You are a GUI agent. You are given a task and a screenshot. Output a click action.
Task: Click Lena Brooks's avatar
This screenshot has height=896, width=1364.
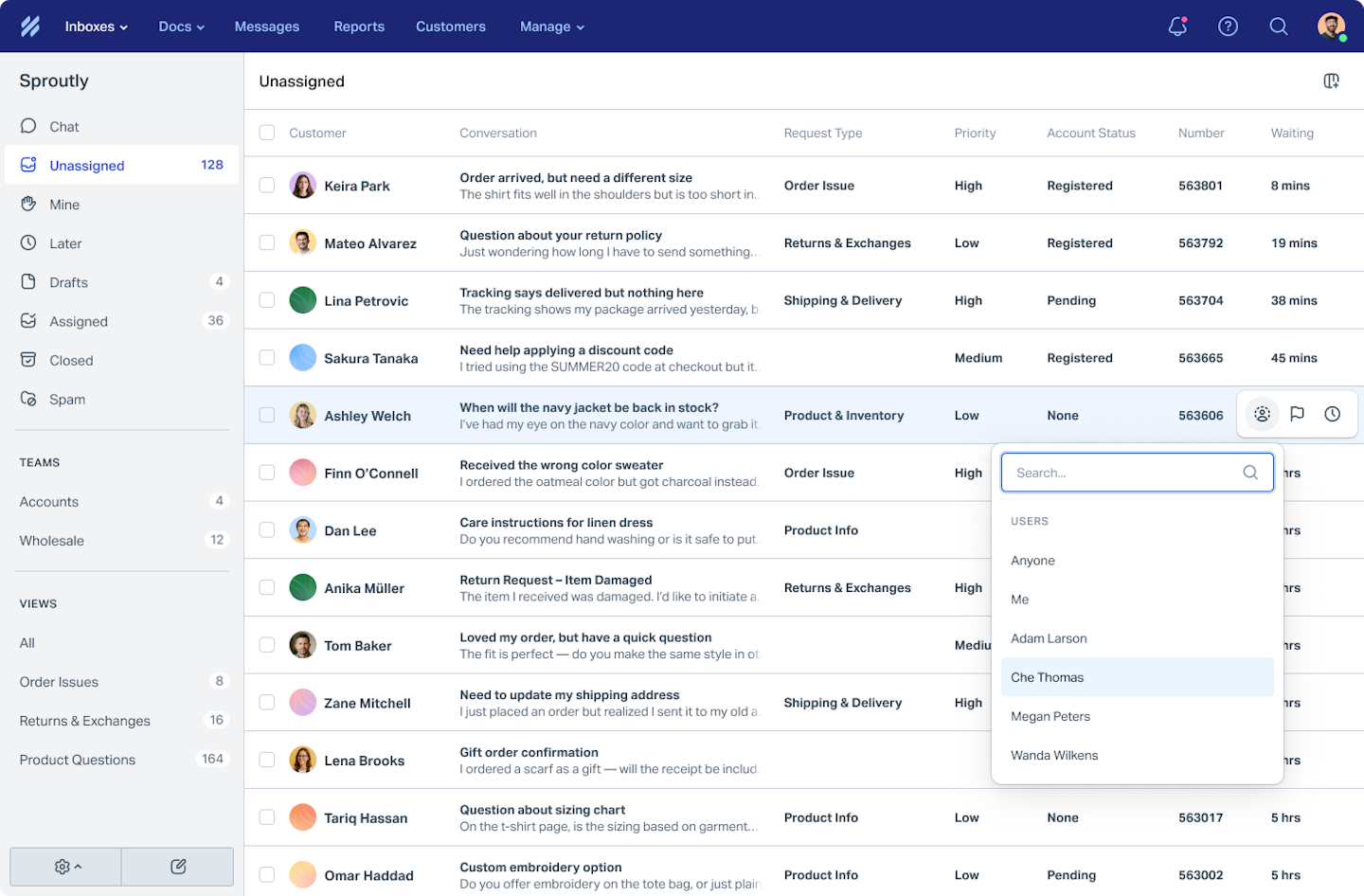[303, 760]
